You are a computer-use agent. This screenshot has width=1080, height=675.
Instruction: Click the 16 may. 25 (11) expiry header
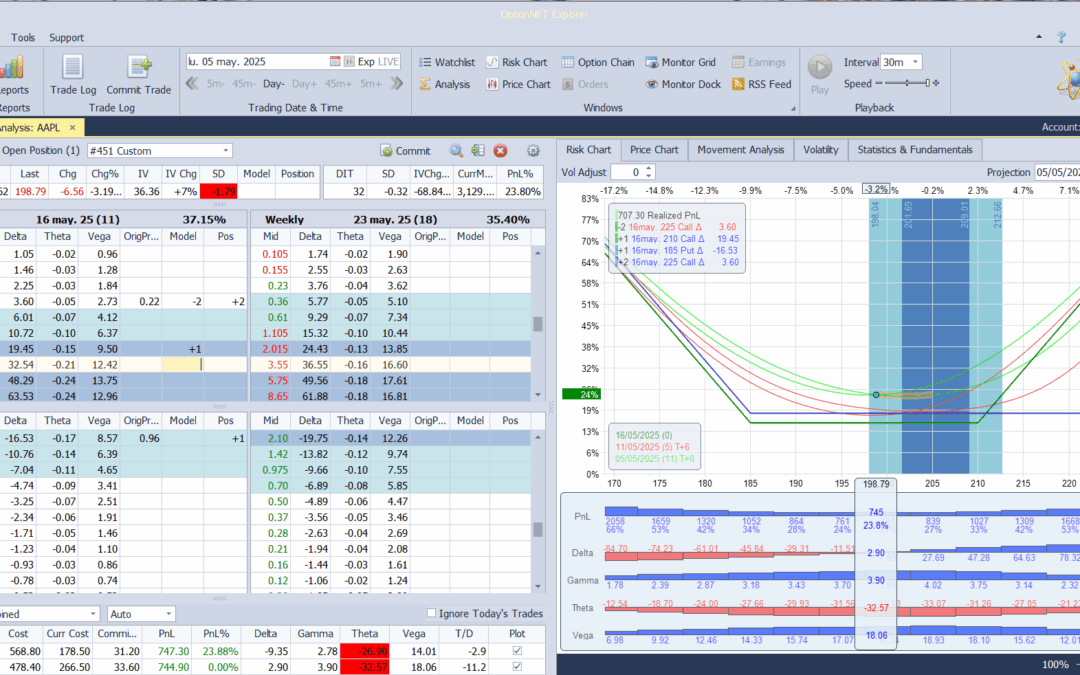(78, 220)
